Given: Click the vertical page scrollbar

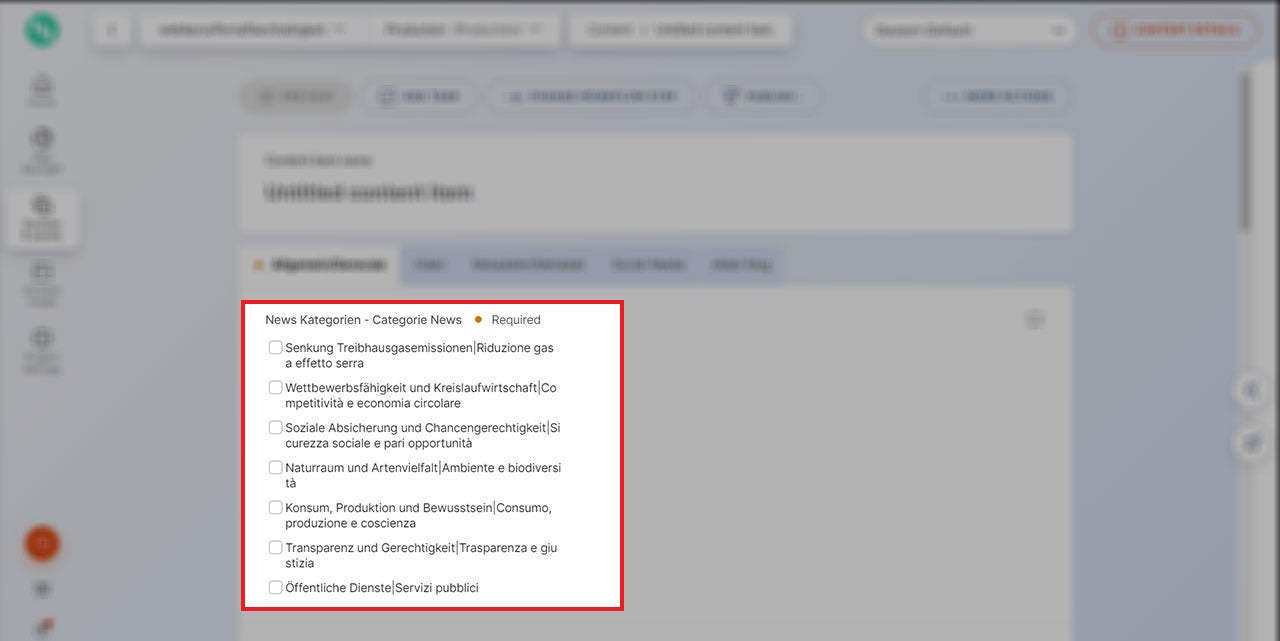Looking at the screenshot, I should (x=1244, y=150).
